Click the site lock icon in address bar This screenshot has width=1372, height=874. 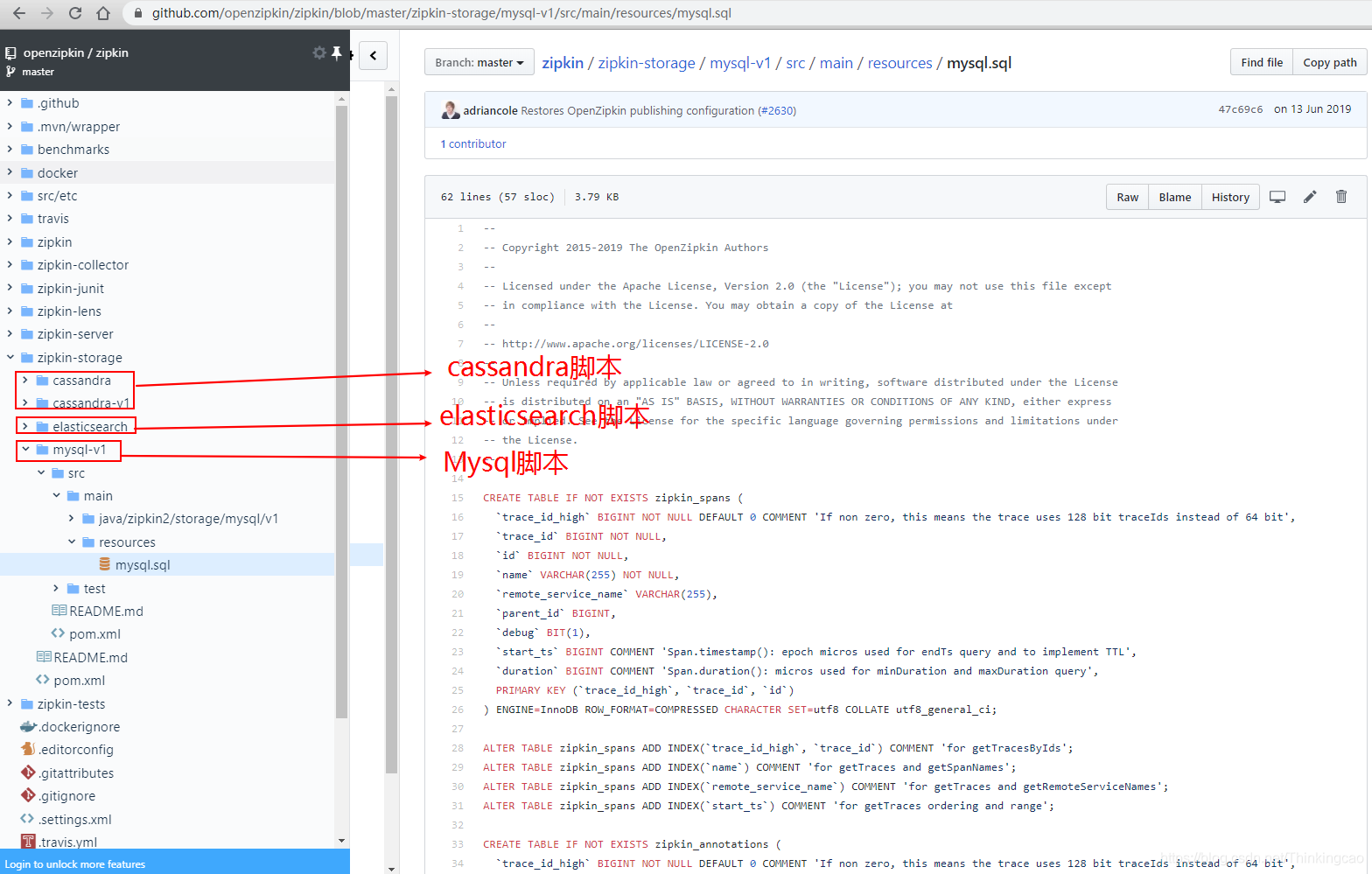click(138, 13)
